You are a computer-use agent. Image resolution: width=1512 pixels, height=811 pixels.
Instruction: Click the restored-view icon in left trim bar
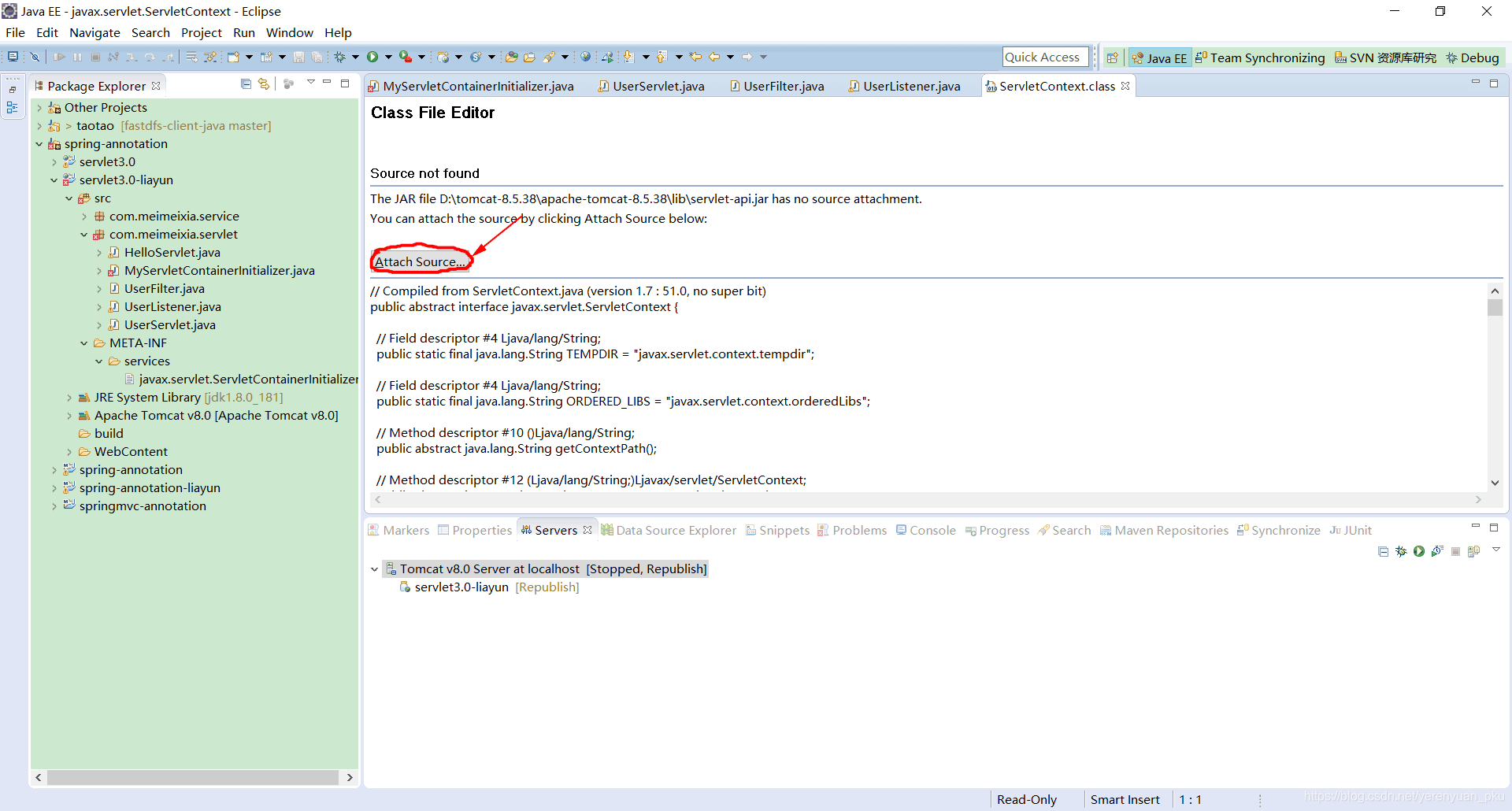click(13, 89)
